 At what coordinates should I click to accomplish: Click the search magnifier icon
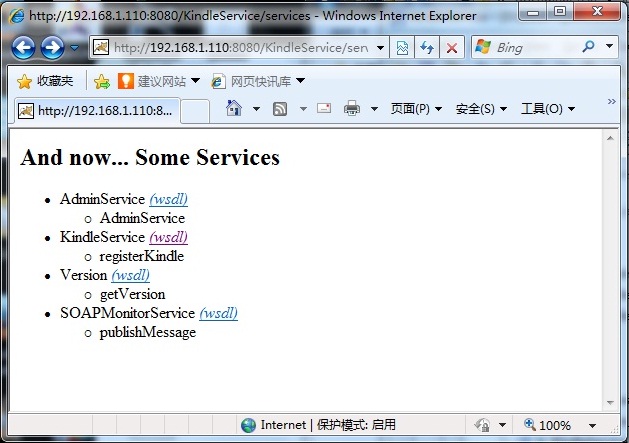tap(588, 47)
